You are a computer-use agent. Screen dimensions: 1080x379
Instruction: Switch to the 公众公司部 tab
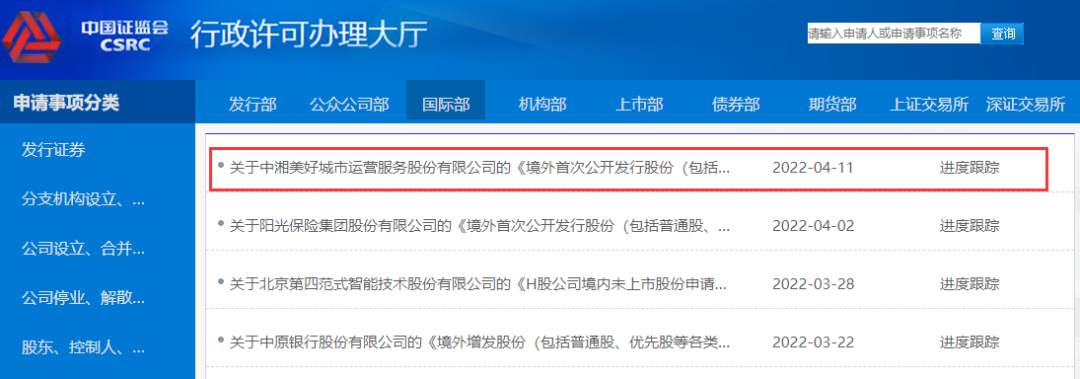(x=349, y=105)
